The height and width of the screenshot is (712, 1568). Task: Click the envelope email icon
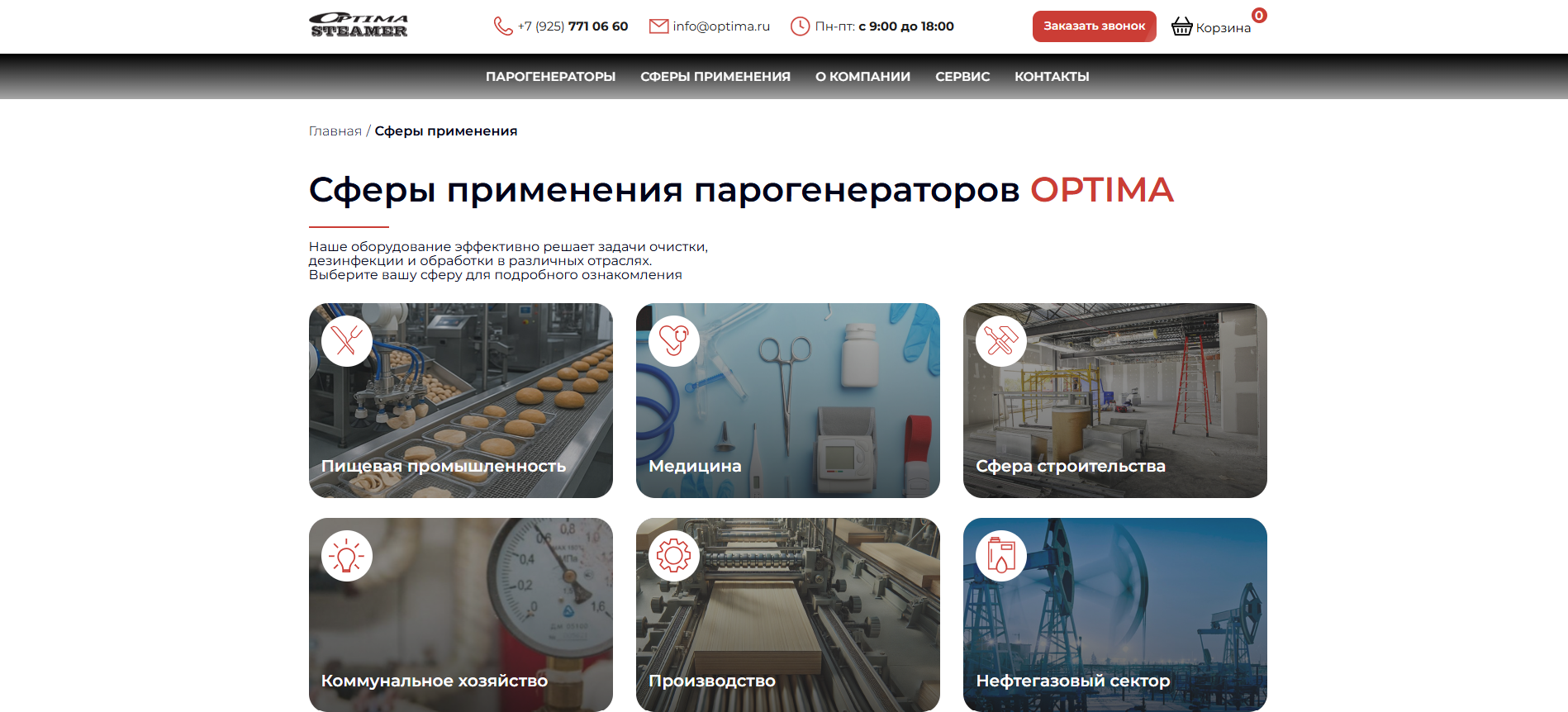(x=658, y=26)
